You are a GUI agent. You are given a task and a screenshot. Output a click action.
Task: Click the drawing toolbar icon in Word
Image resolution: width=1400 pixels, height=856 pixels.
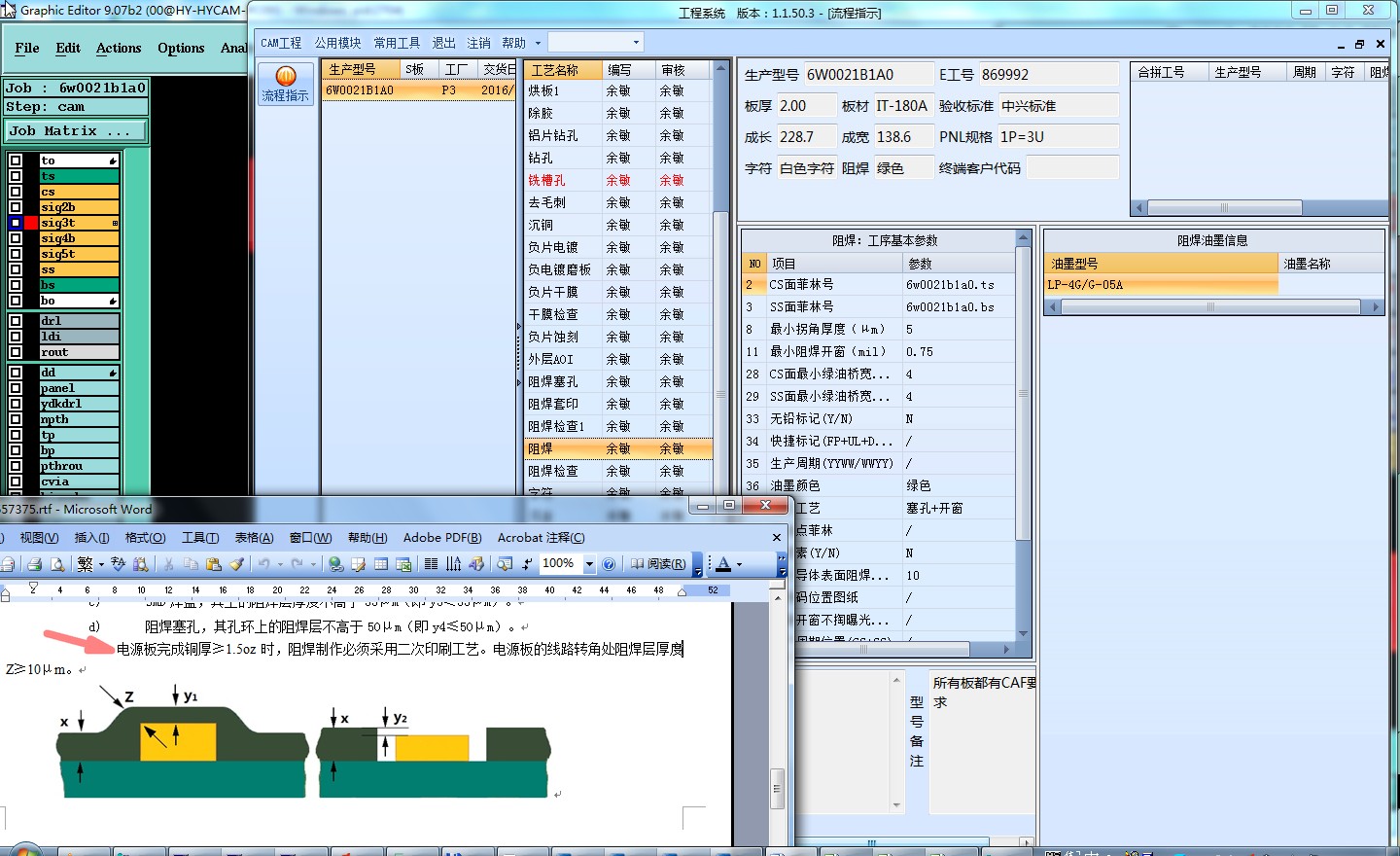click(476, 564)
